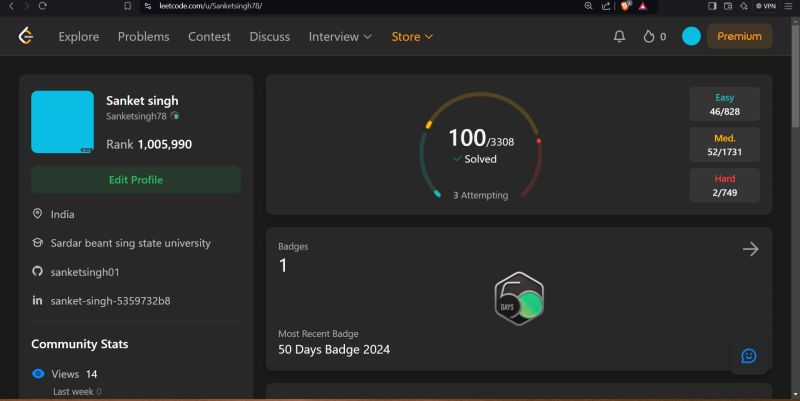Click the Premium button
The image size is (800, 401).
[x=739, y=36]
